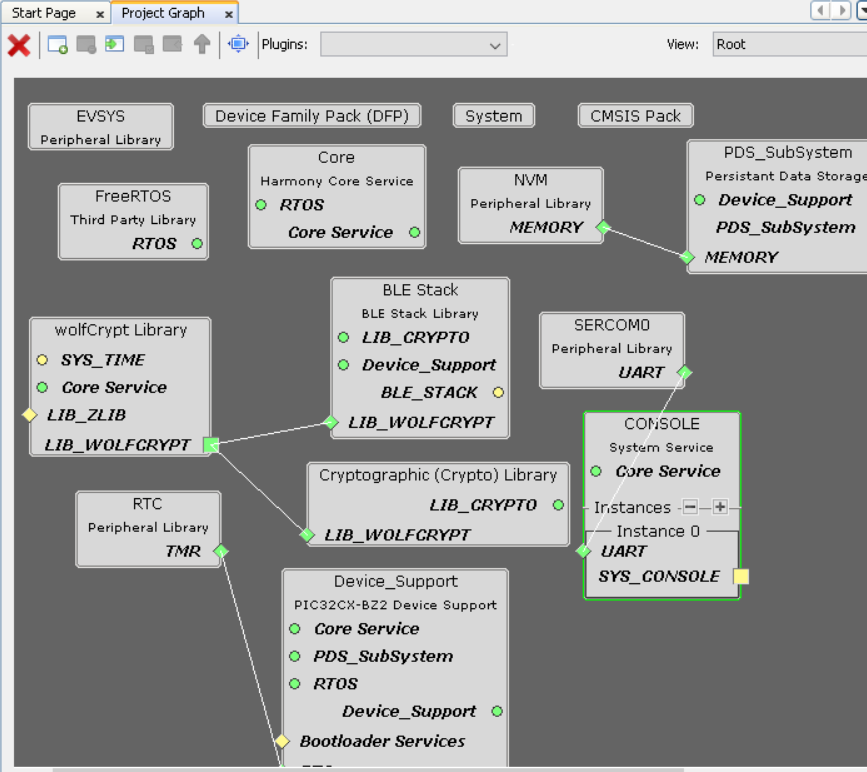Click the green RTOS dot on FreeRTOS
867x772 pixels.
pos(197,243)
